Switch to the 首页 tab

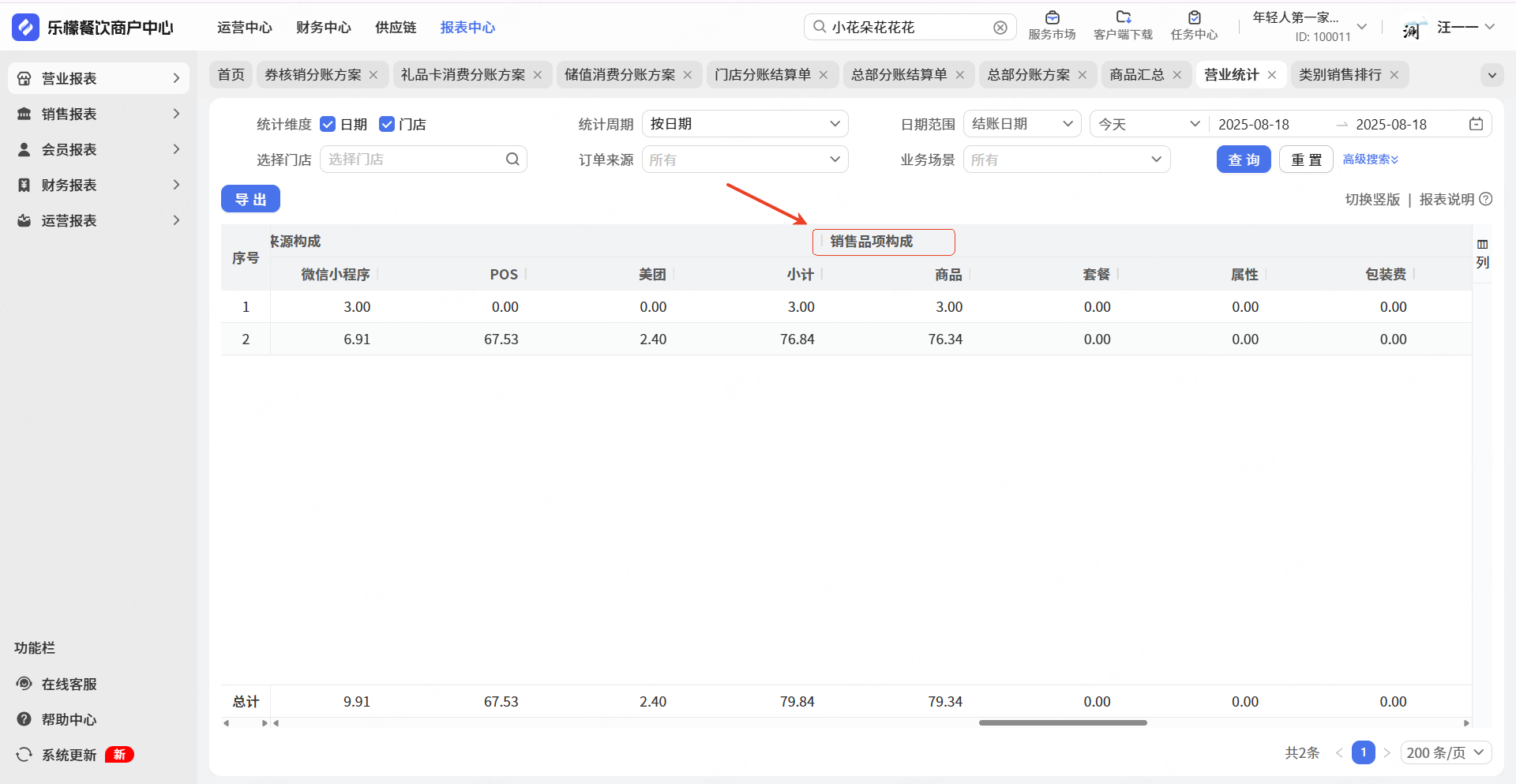231,75
